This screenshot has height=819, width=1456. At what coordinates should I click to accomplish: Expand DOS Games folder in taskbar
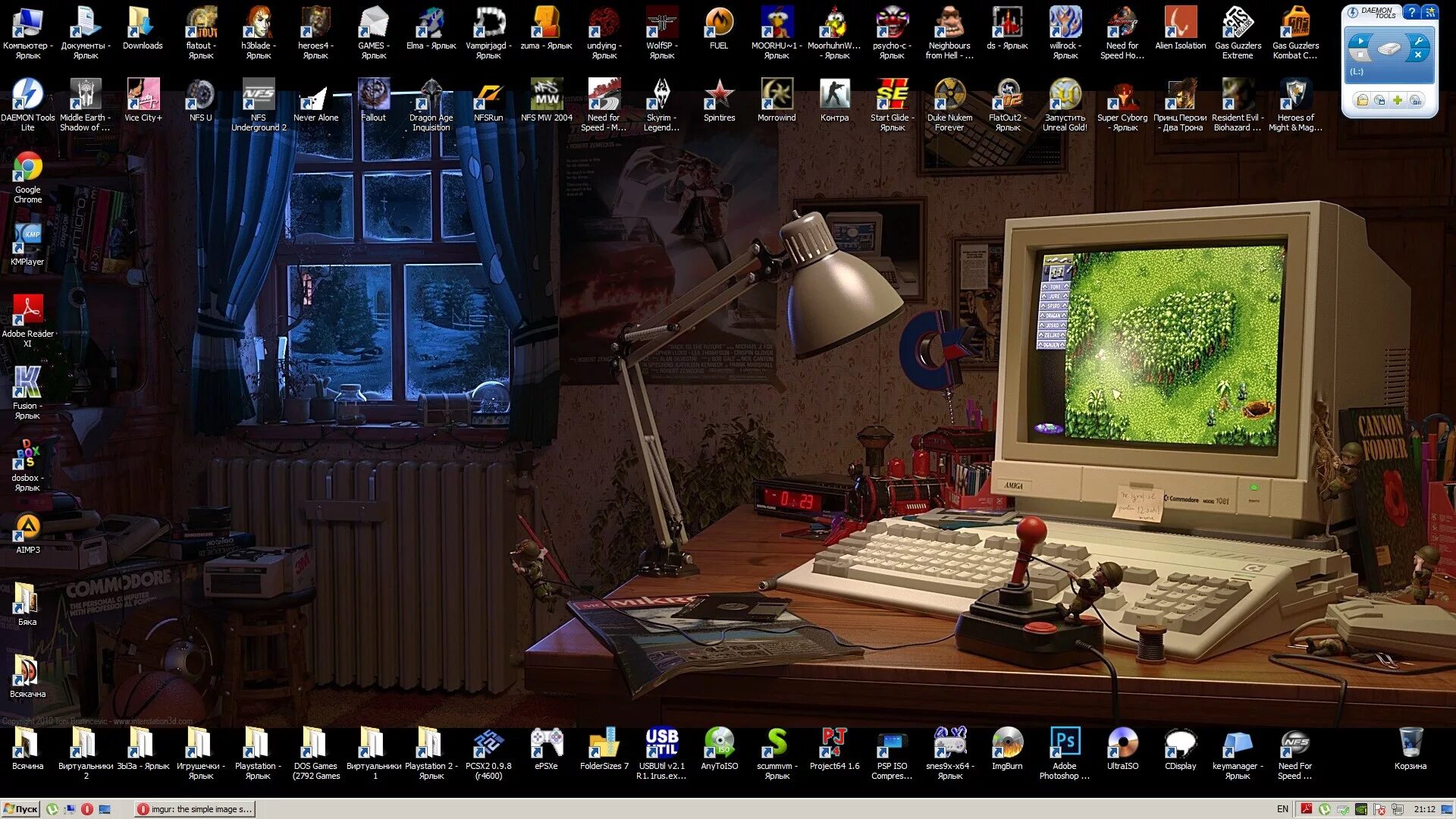314,753
